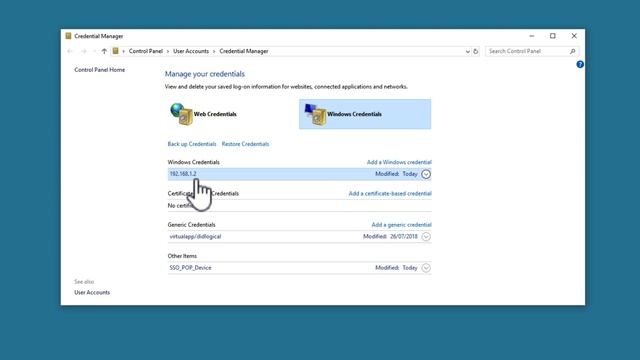
Task: Select the SSO_POP_Device entry
Action: [x=299, y=268]
